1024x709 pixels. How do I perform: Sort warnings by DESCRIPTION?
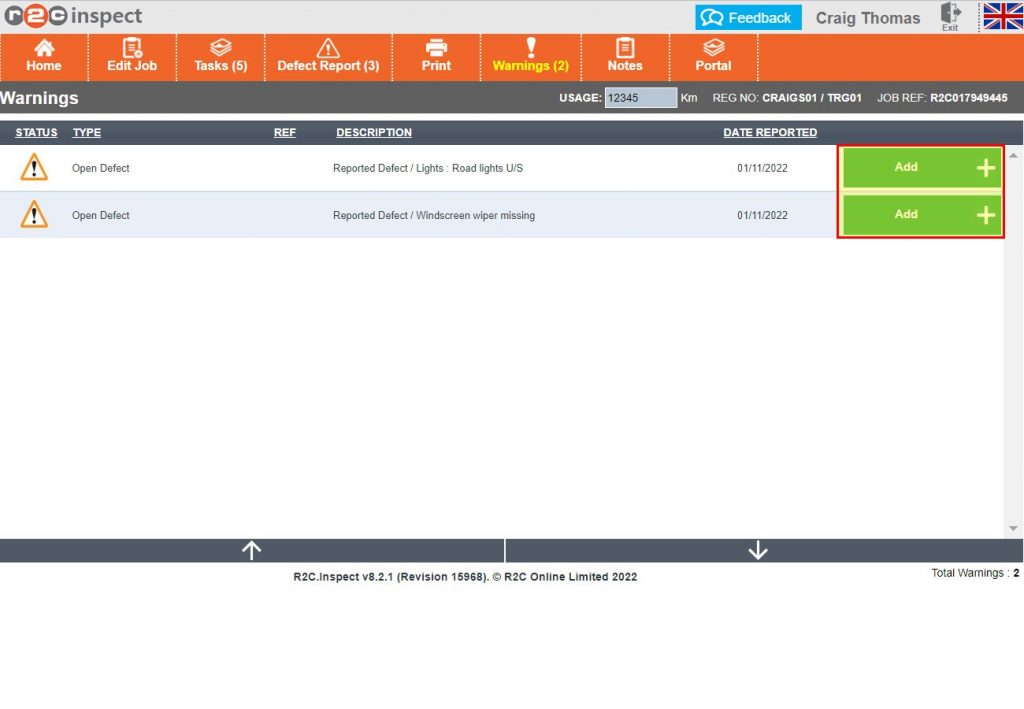tap(373, 132)
